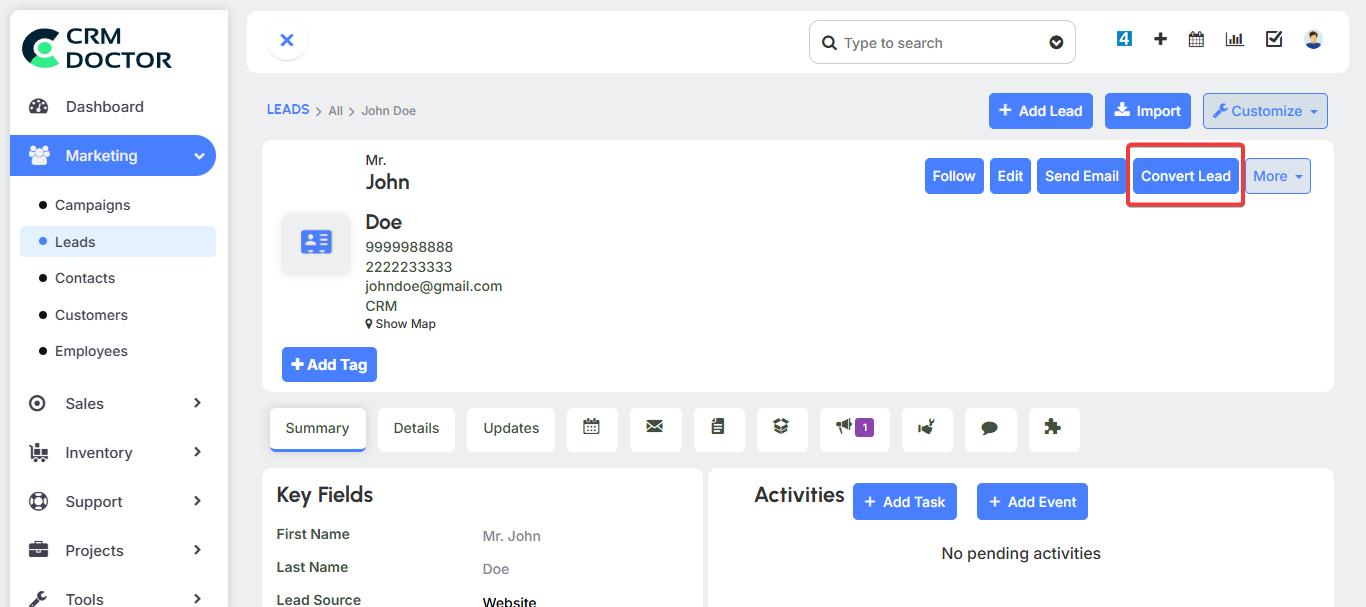This screenshot has height=607, width=1366.
Task: Click the Convert Lead button
Action: point(1185,176)
